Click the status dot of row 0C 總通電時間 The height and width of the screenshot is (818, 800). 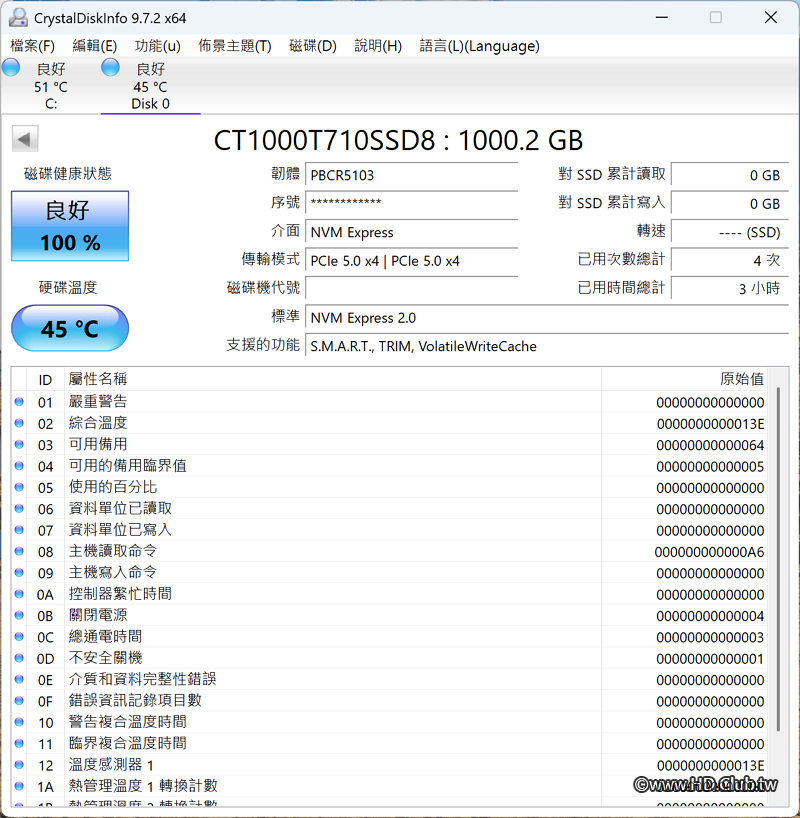(19, 637)
